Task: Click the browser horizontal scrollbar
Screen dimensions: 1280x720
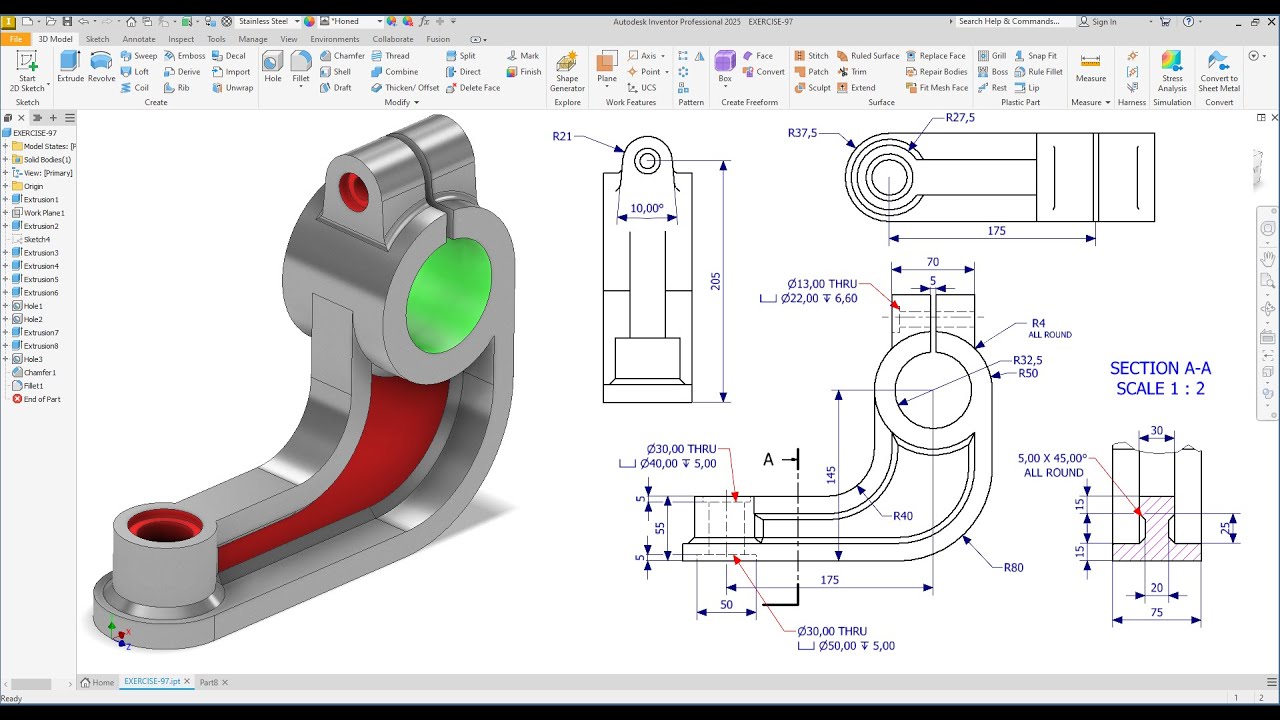Action: (x=31, y=684)
